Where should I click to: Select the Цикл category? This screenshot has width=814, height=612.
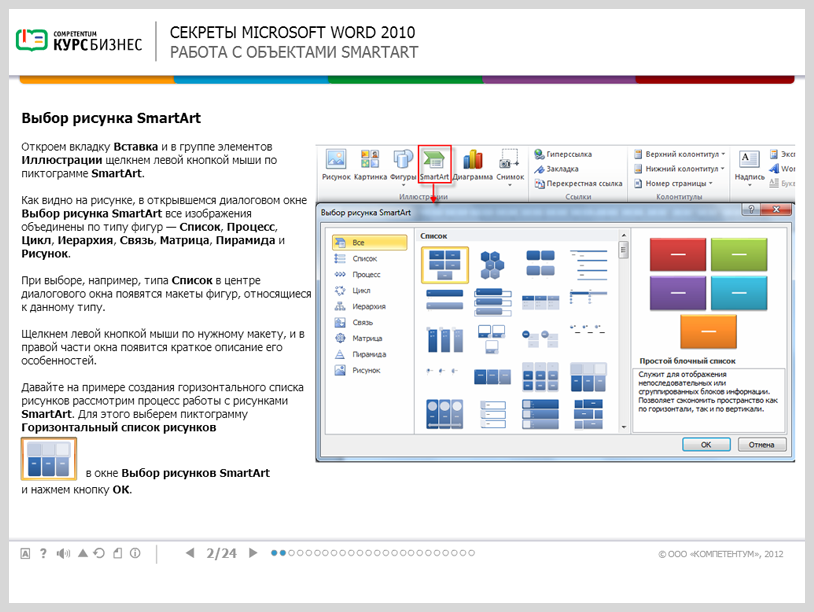tap(370, 291)
